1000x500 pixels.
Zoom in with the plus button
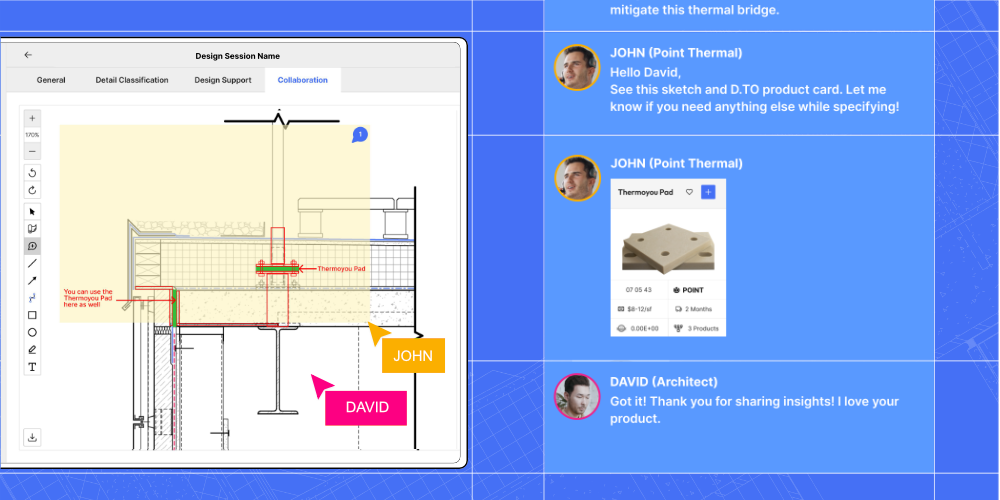point(32,118)
